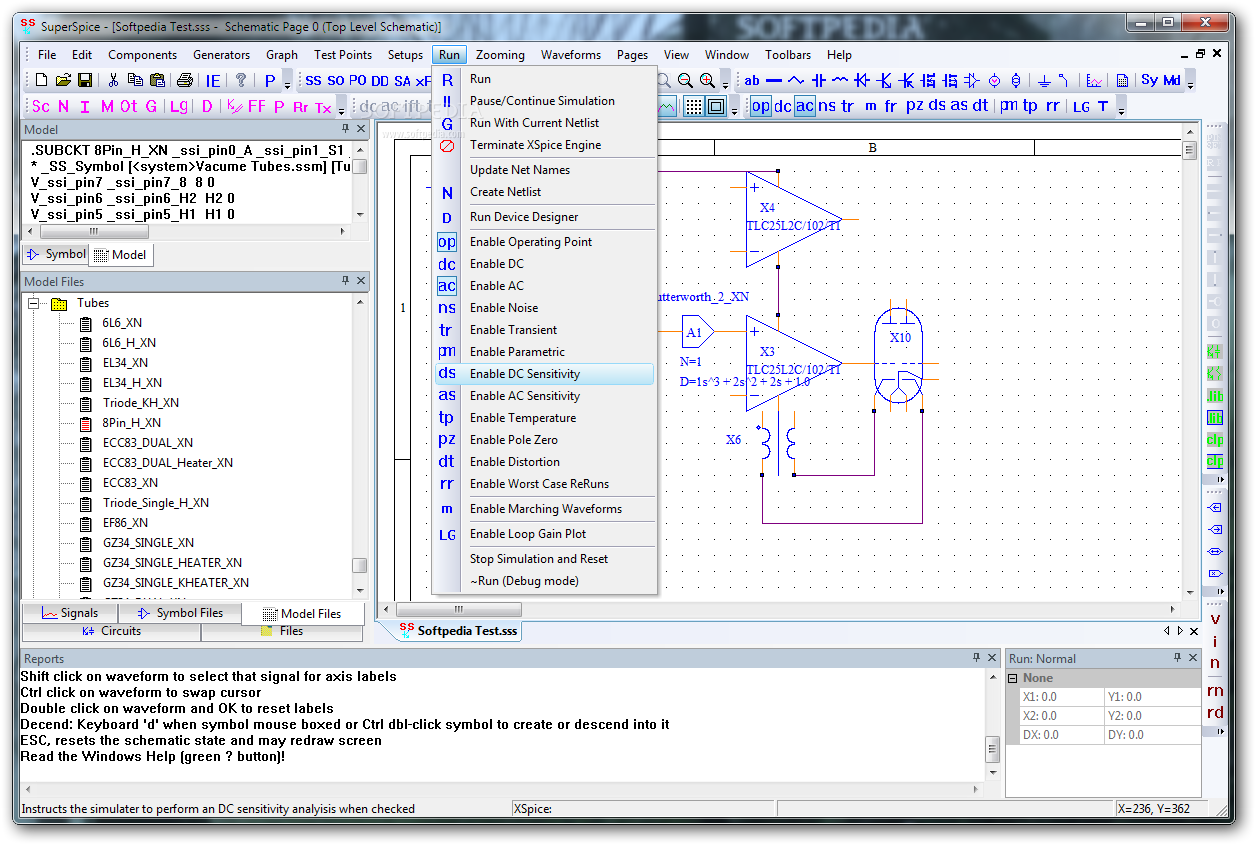Image resolution: width=1256 pixels, height=845 pixels.
Task: Select ECC83_DUAL_XN model file
Action: tap(148, 443)
